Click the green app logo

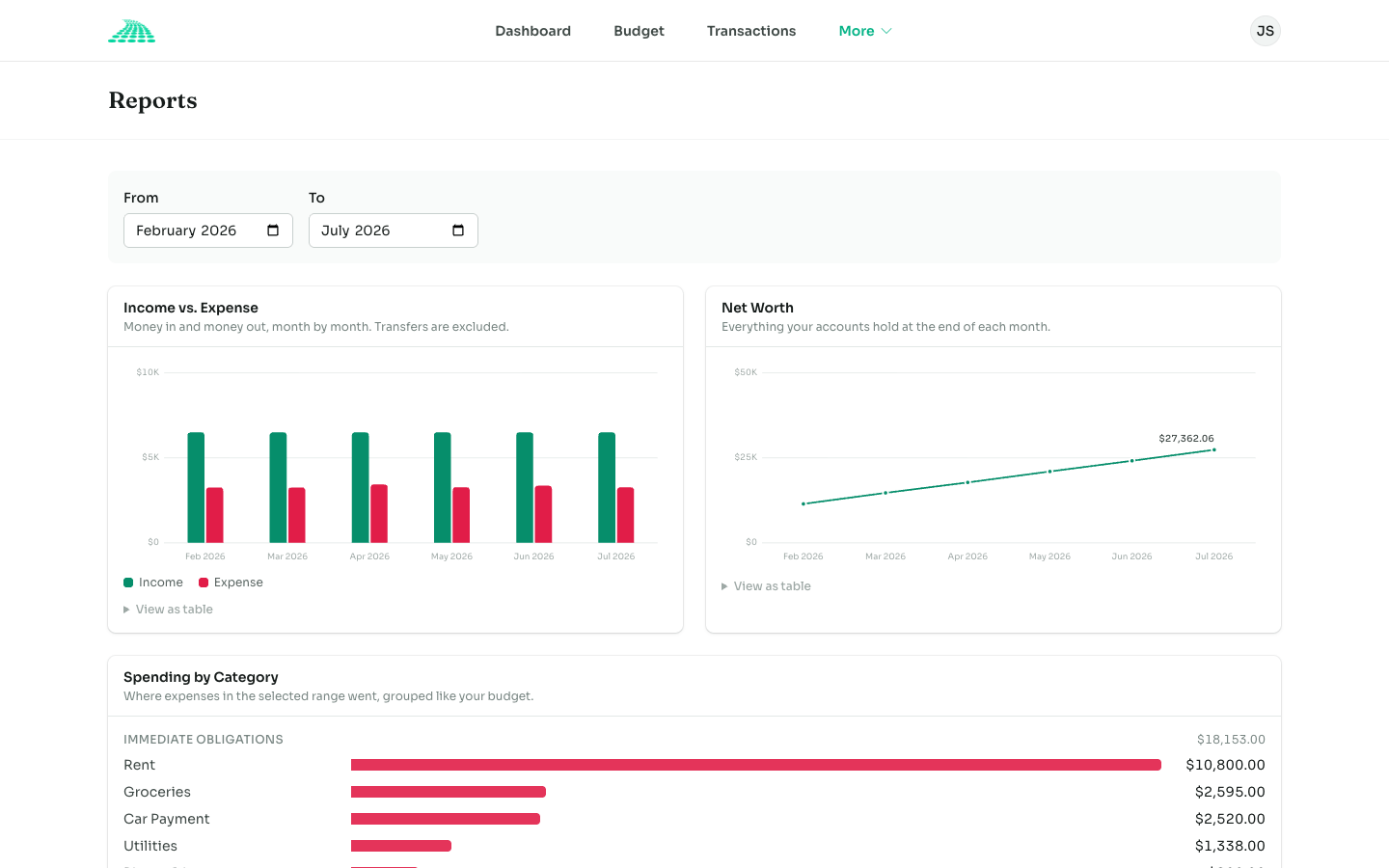coord(131,31)
